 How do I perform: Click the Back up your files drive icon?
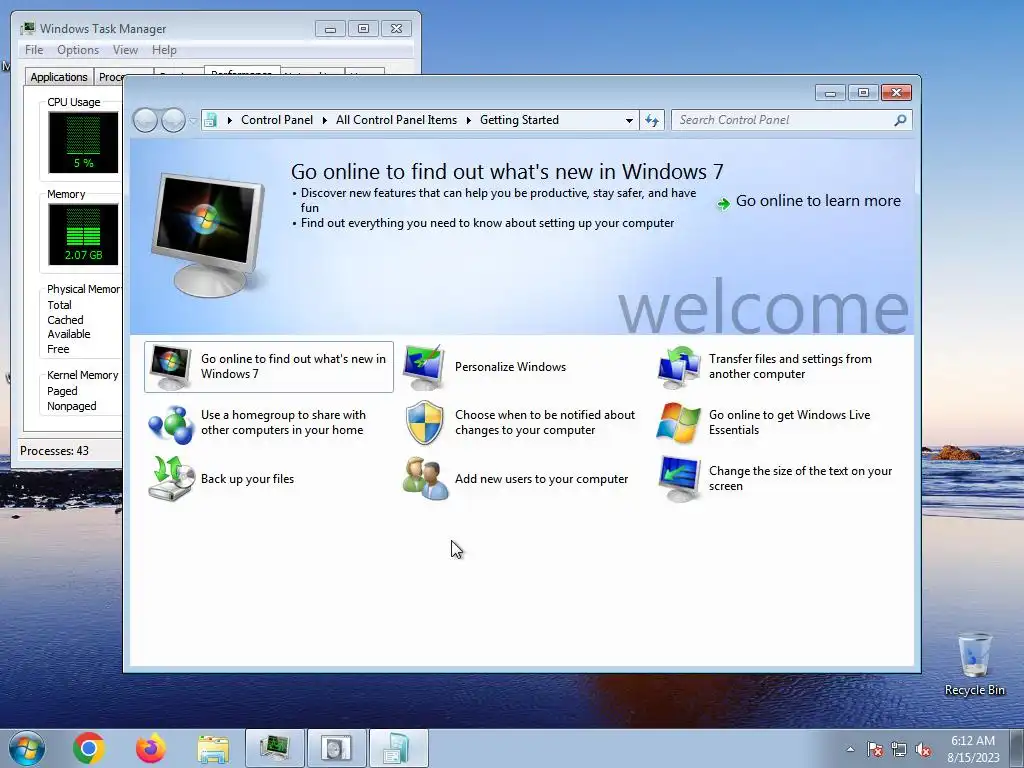pos(171,479)
